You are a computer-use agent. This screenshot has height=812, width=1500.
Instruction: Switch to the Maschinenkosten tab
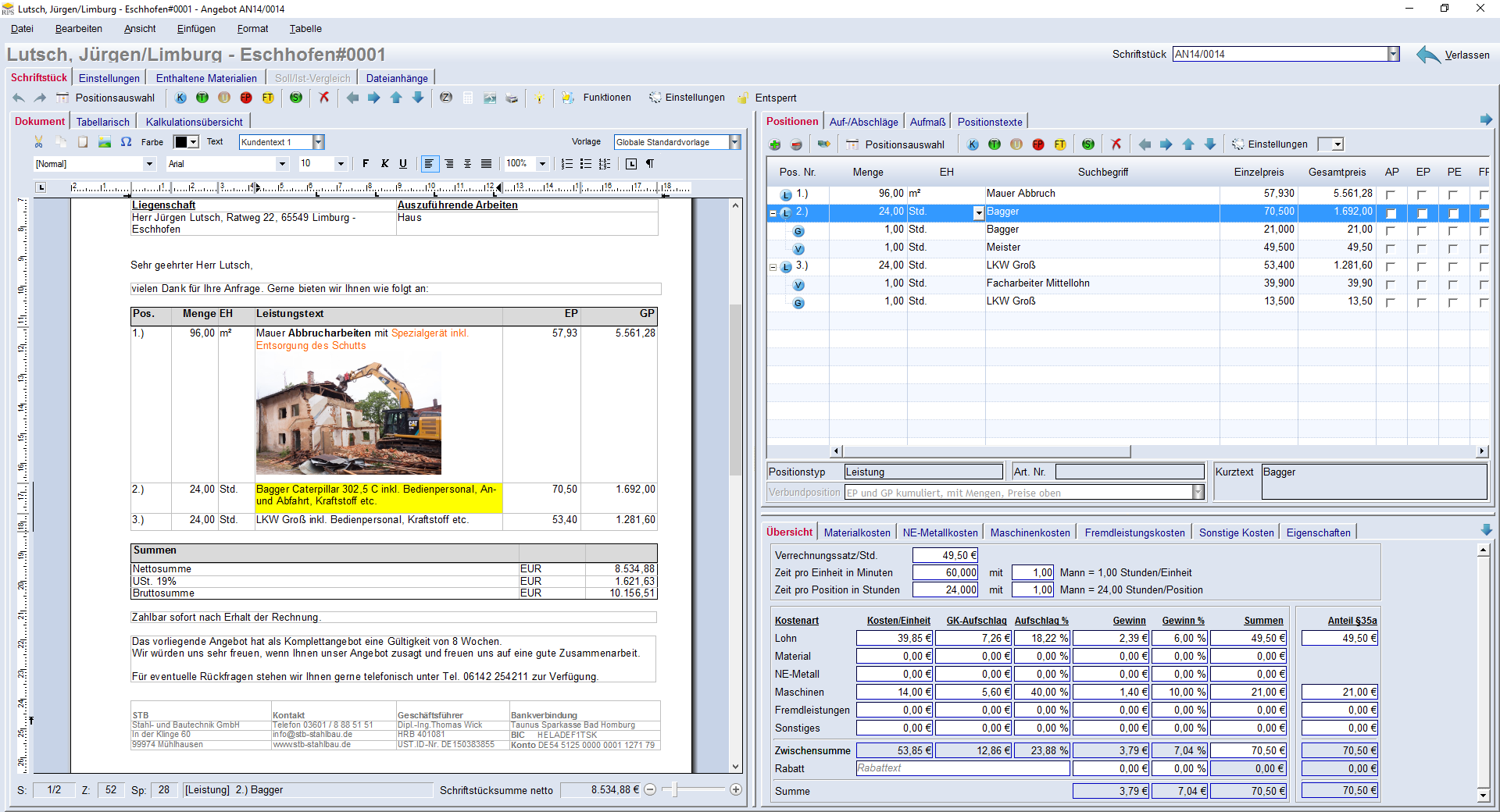1030,532
